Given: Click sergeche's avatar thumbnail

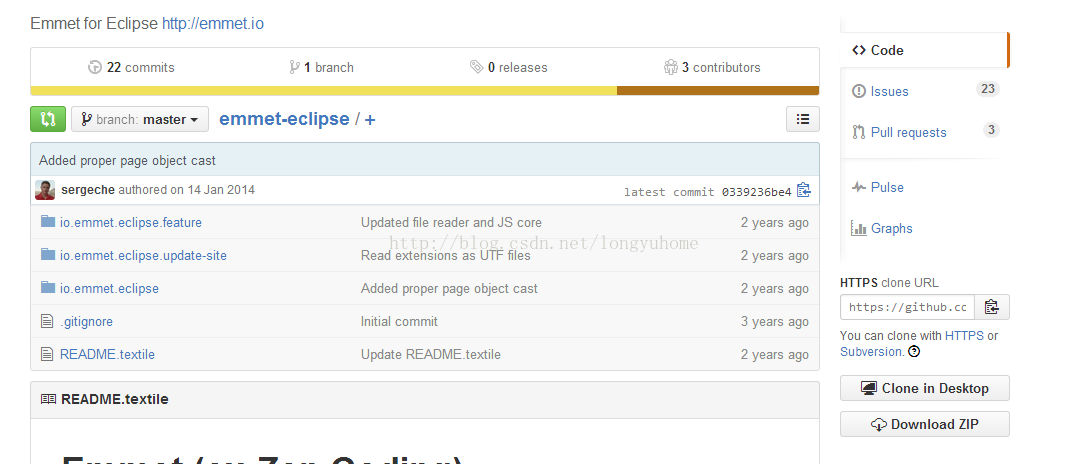Looking at the screenshot, I should click(x=45, y=190).
